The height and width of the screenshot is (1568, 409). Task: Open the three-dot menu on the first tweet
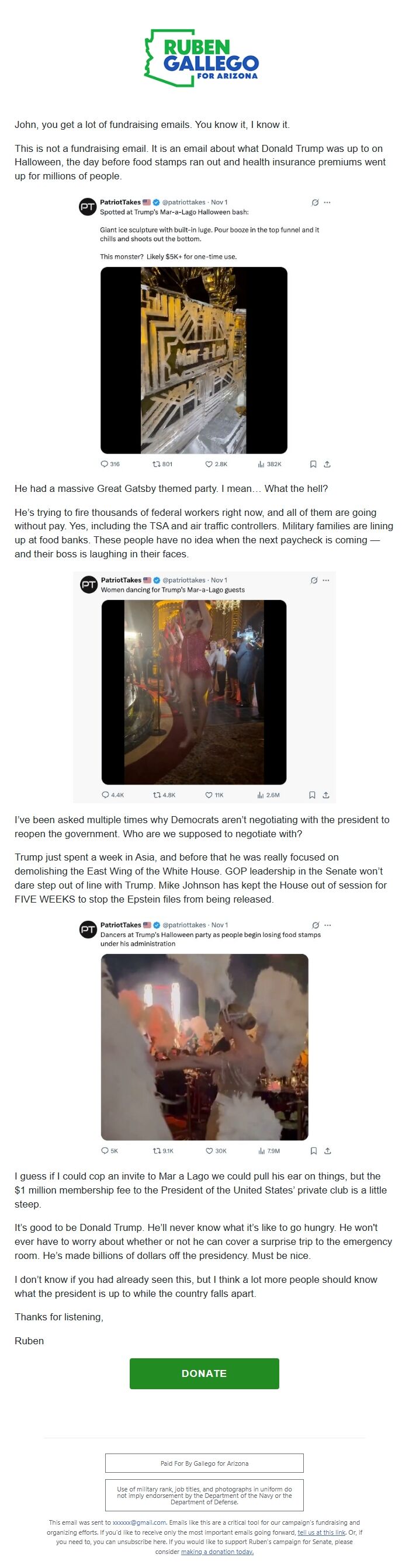(327, 203)
